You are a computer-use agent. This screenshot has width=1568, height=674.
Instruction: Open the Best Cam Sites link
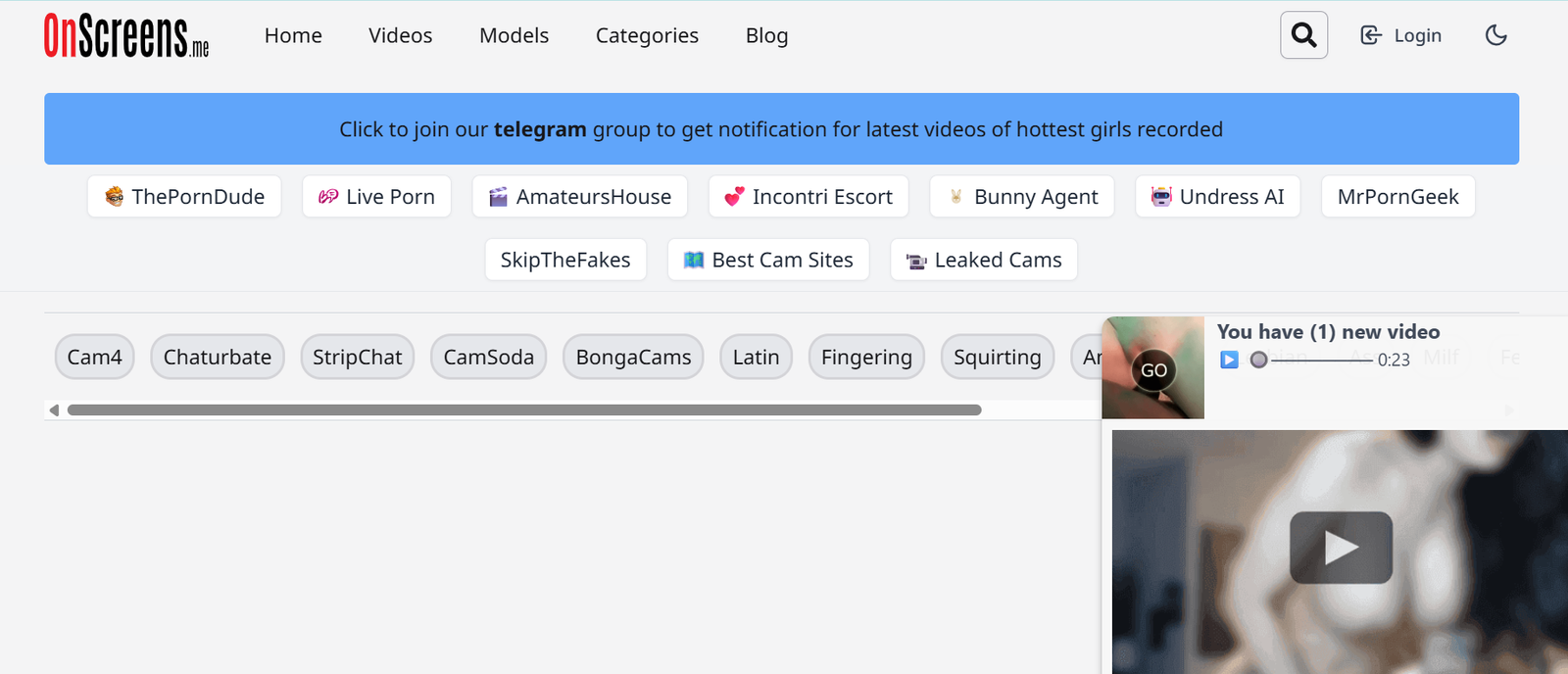(x=768, y=260)
